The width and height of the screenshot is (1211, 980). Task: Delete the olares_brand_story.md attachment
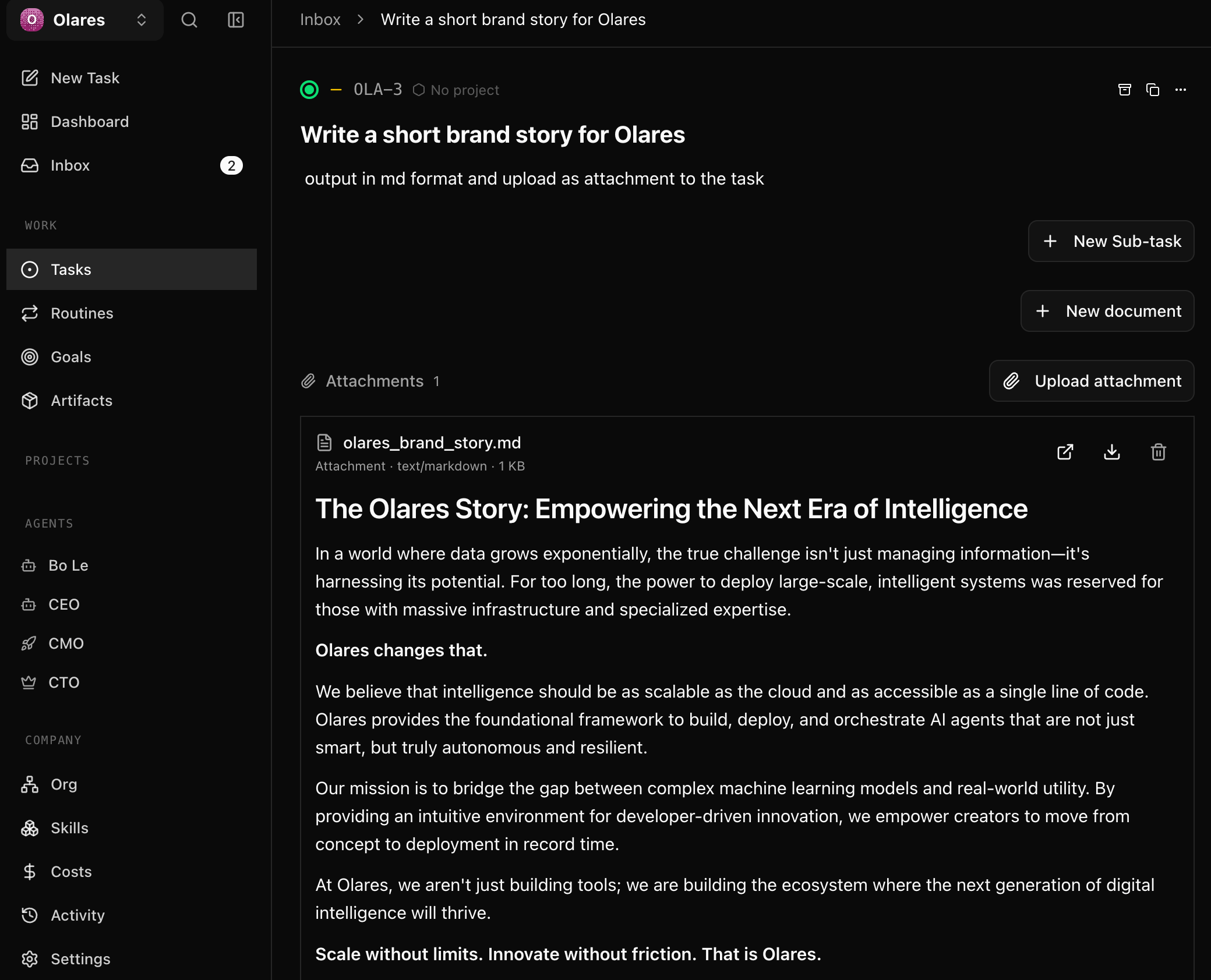coord(1159,452)
